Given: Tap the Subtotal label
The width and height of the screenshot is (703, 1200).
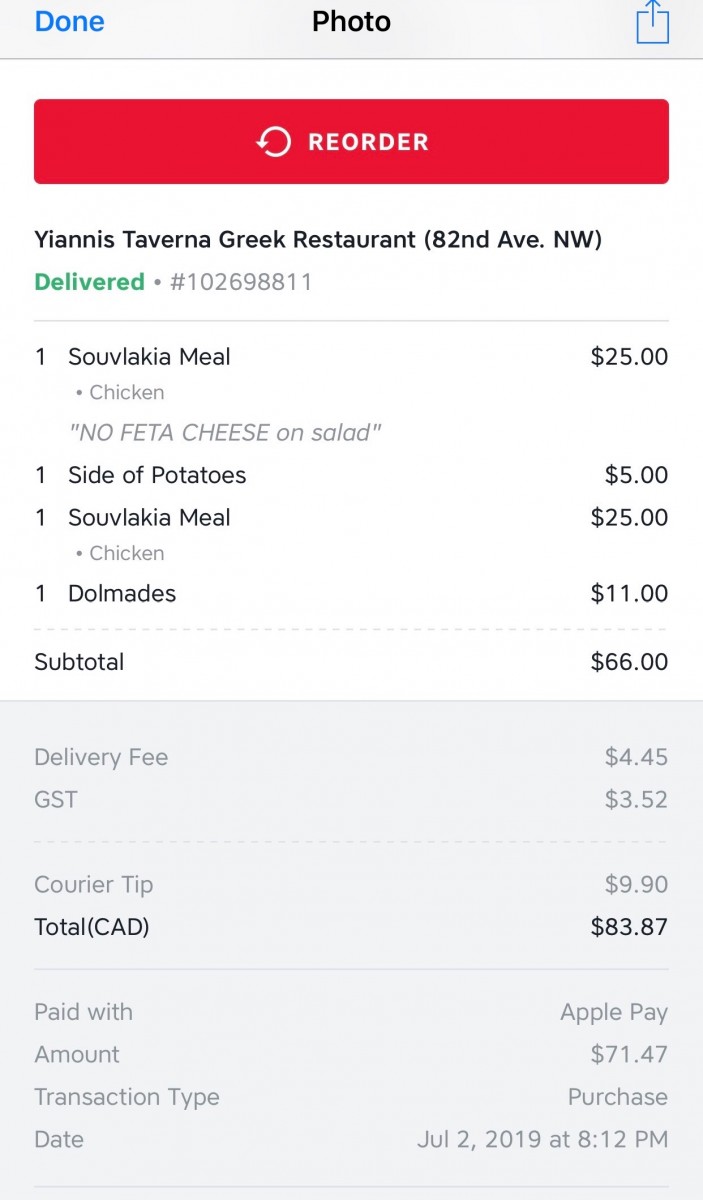Looking at the screenshot, I should pos(79,662).
